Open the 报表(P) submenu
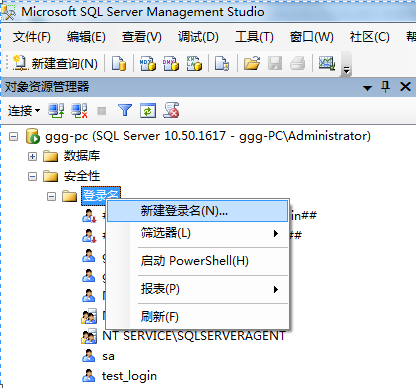Image resolution: width=416 pixels, height=388 pixels. pyautogui.click(x=197, y=289)
